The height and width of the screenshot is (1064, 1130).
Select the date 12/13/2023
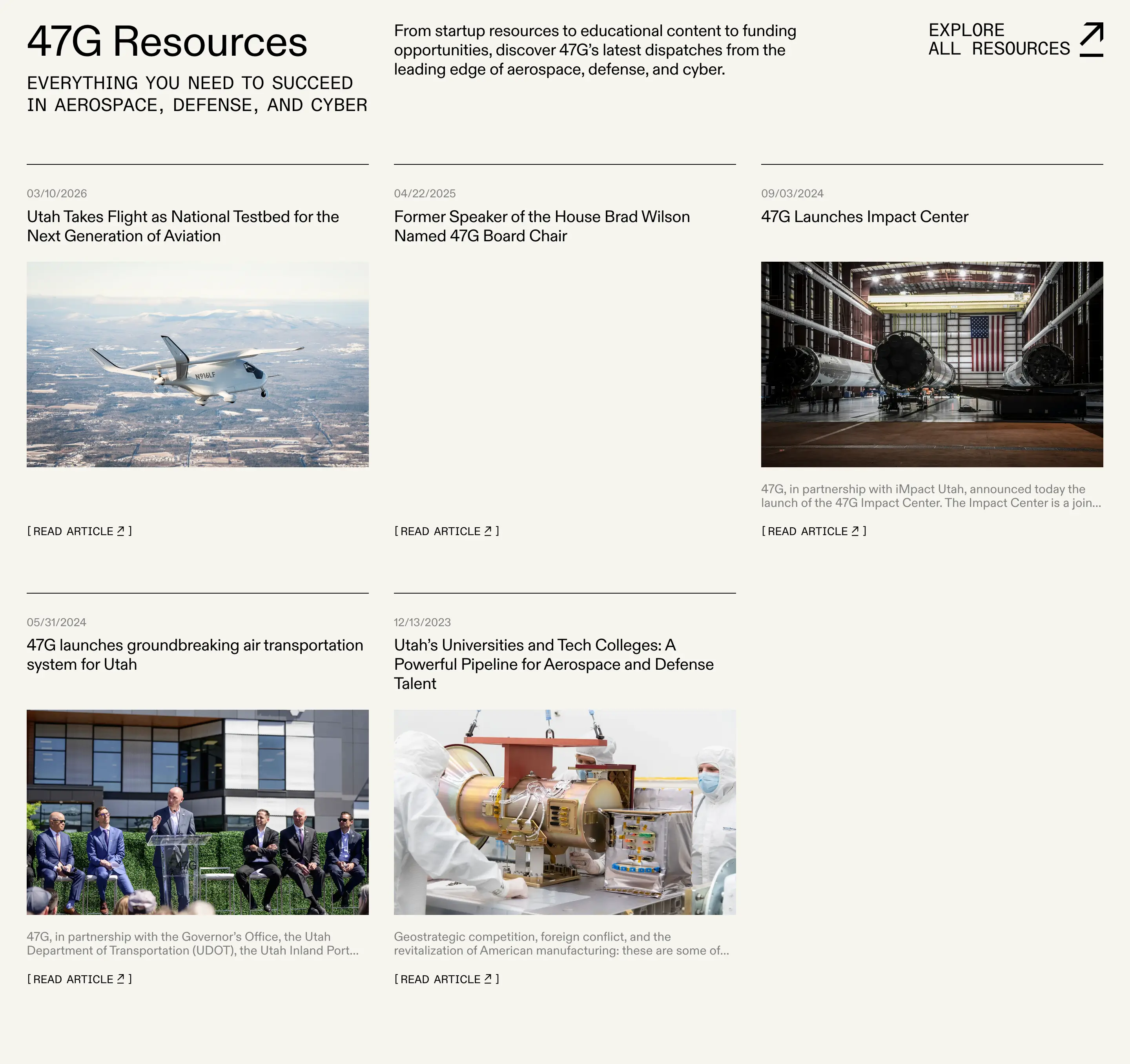click(422, 622)
